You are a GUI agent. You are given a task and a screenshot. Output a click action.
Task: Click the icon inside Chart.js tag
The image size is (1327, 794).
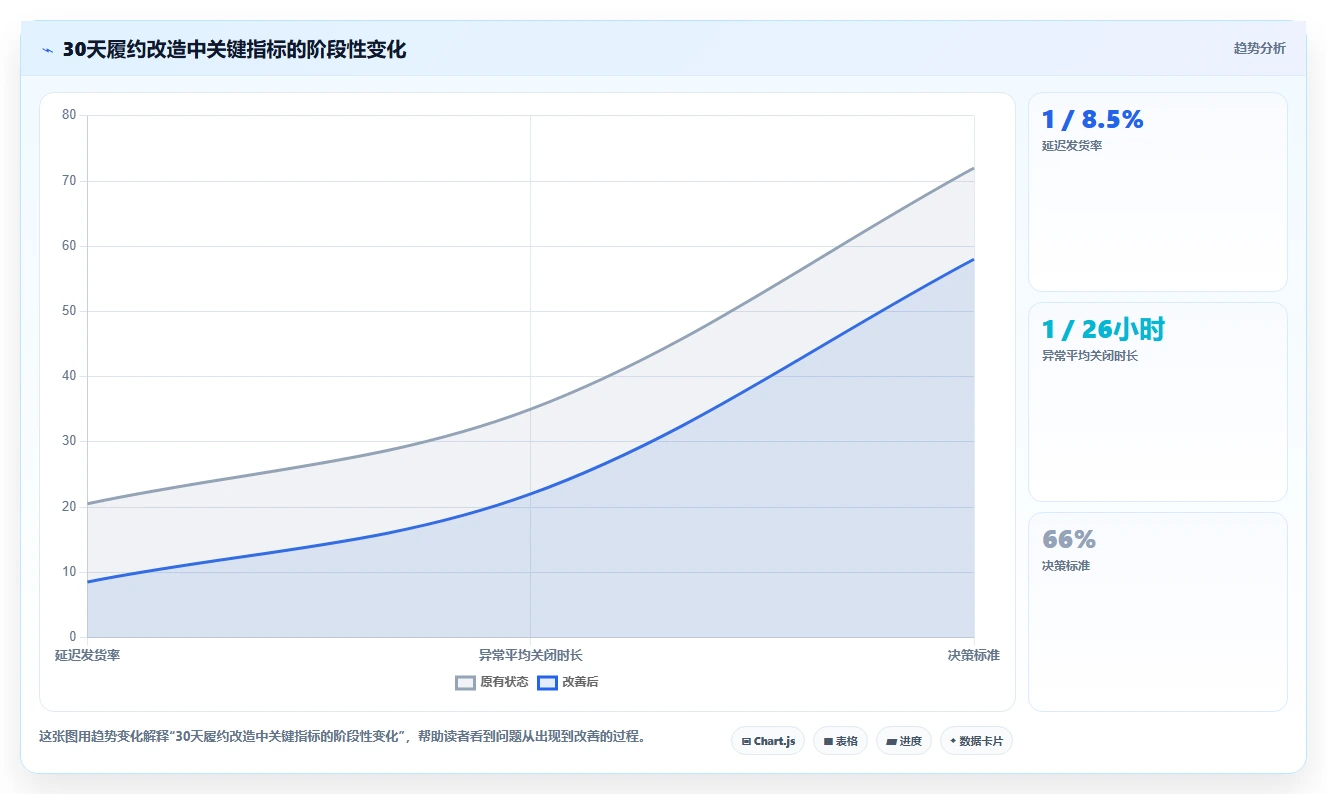click(x=746, y=742)
